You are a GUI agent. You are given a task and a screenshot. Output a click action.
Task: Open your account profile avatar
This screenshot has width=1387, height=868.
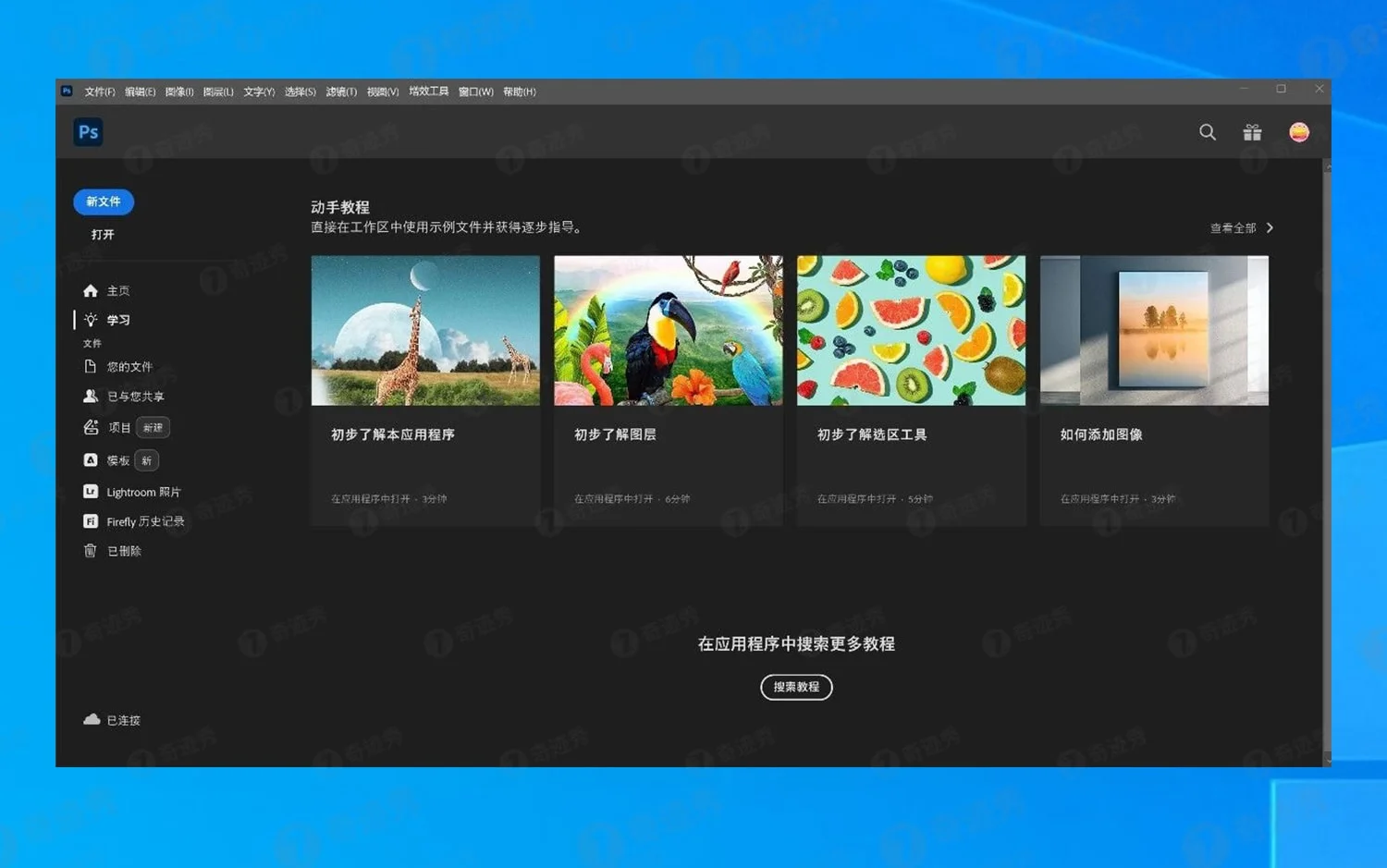(x=1299, y=132)
